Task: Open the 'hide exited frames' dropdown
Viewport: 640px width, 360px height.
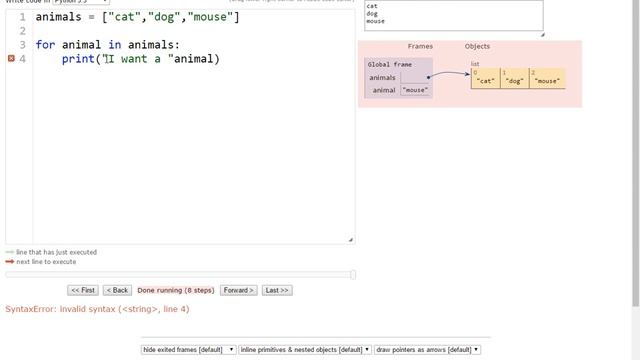Action: [188, 350]
